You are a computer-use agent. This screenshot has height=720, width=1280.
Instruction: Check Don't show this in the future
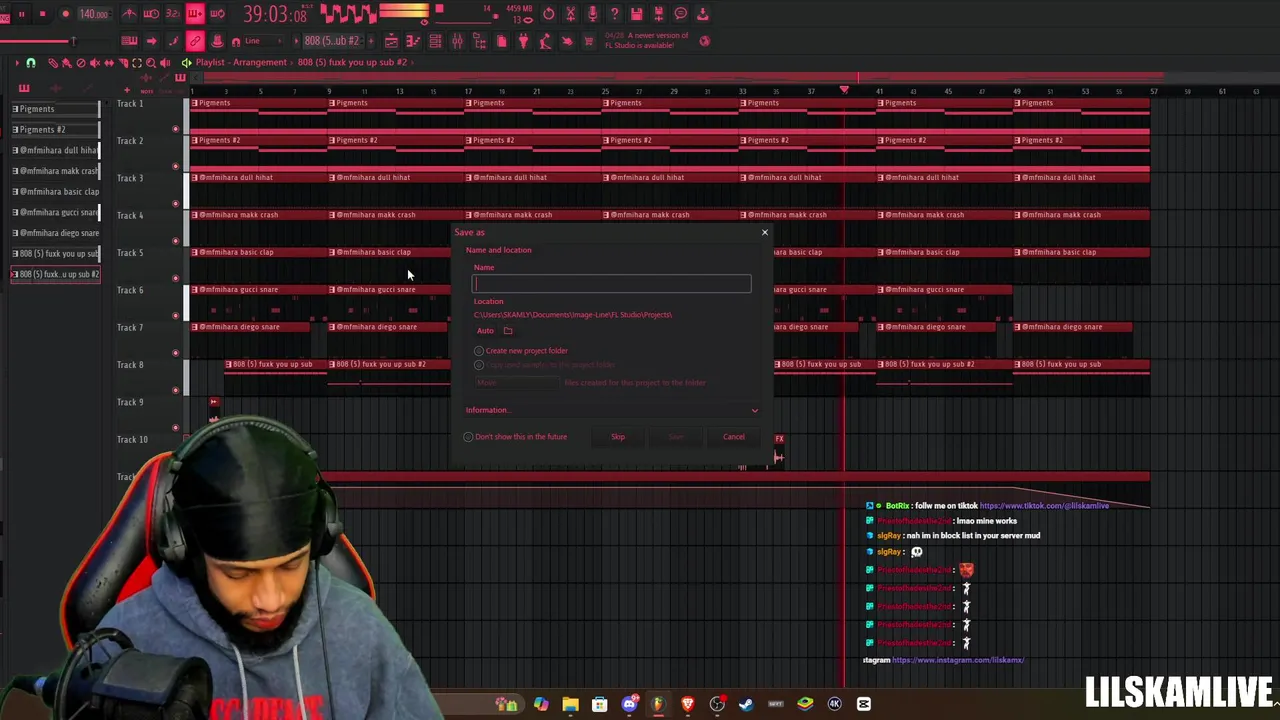coord(516,437)
